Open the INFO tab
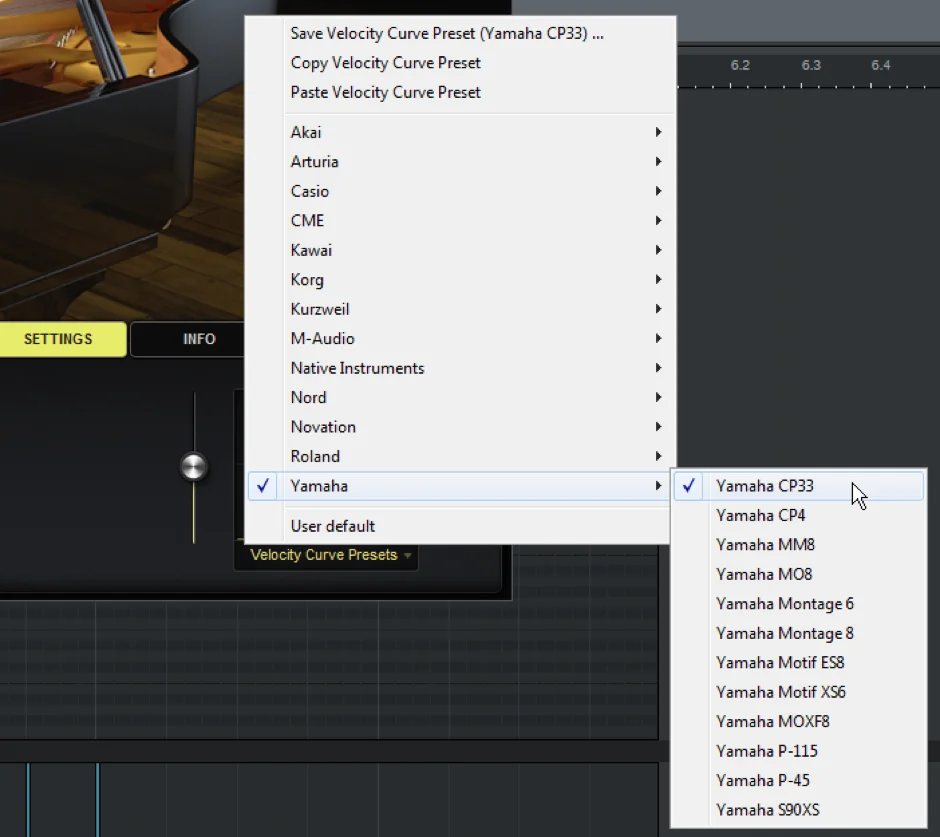940x837 pixels. (x=188, y=339)
